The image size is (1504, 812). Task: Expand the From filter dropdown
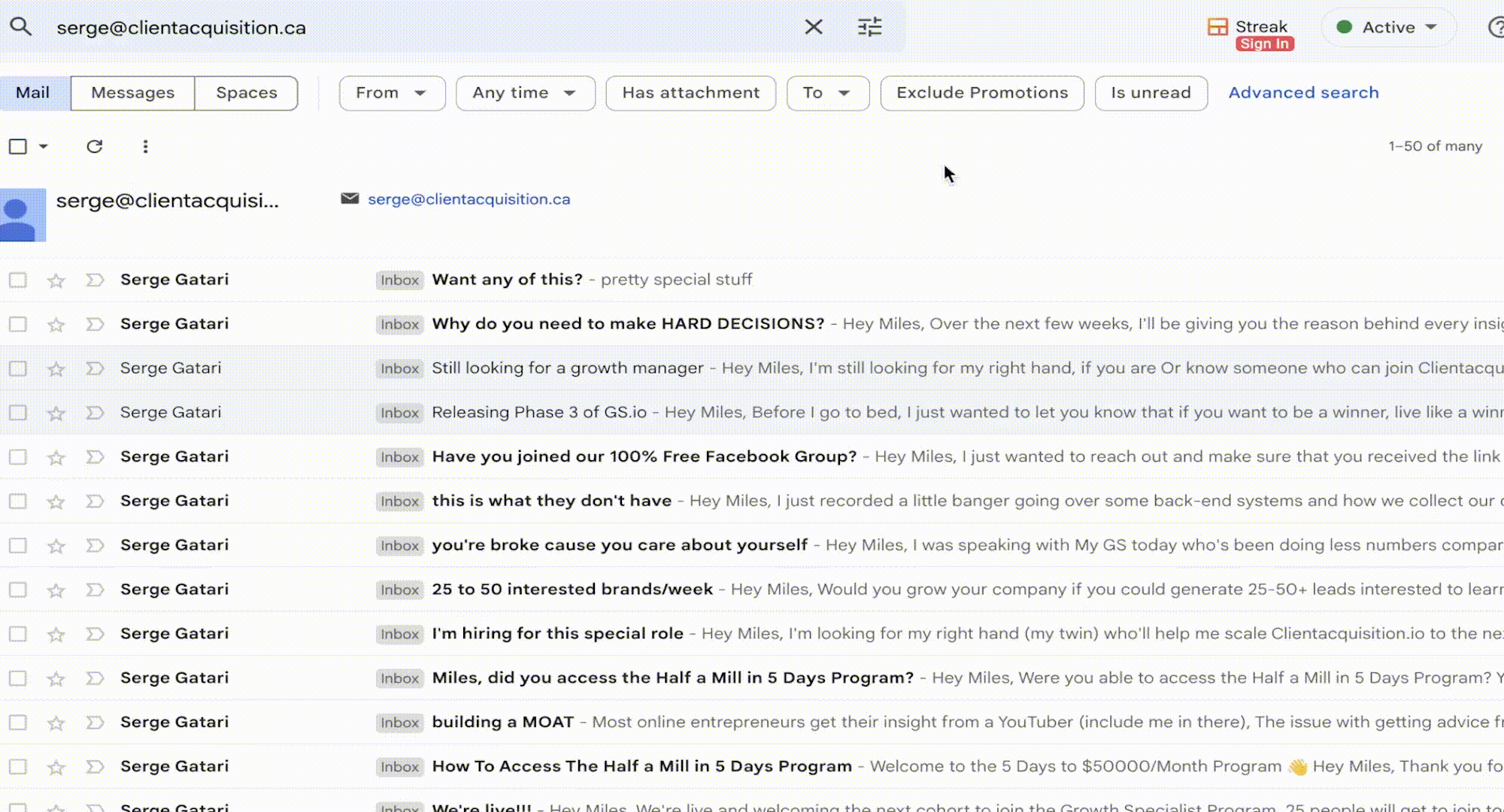pyautogui.click(x=391, y=92)
